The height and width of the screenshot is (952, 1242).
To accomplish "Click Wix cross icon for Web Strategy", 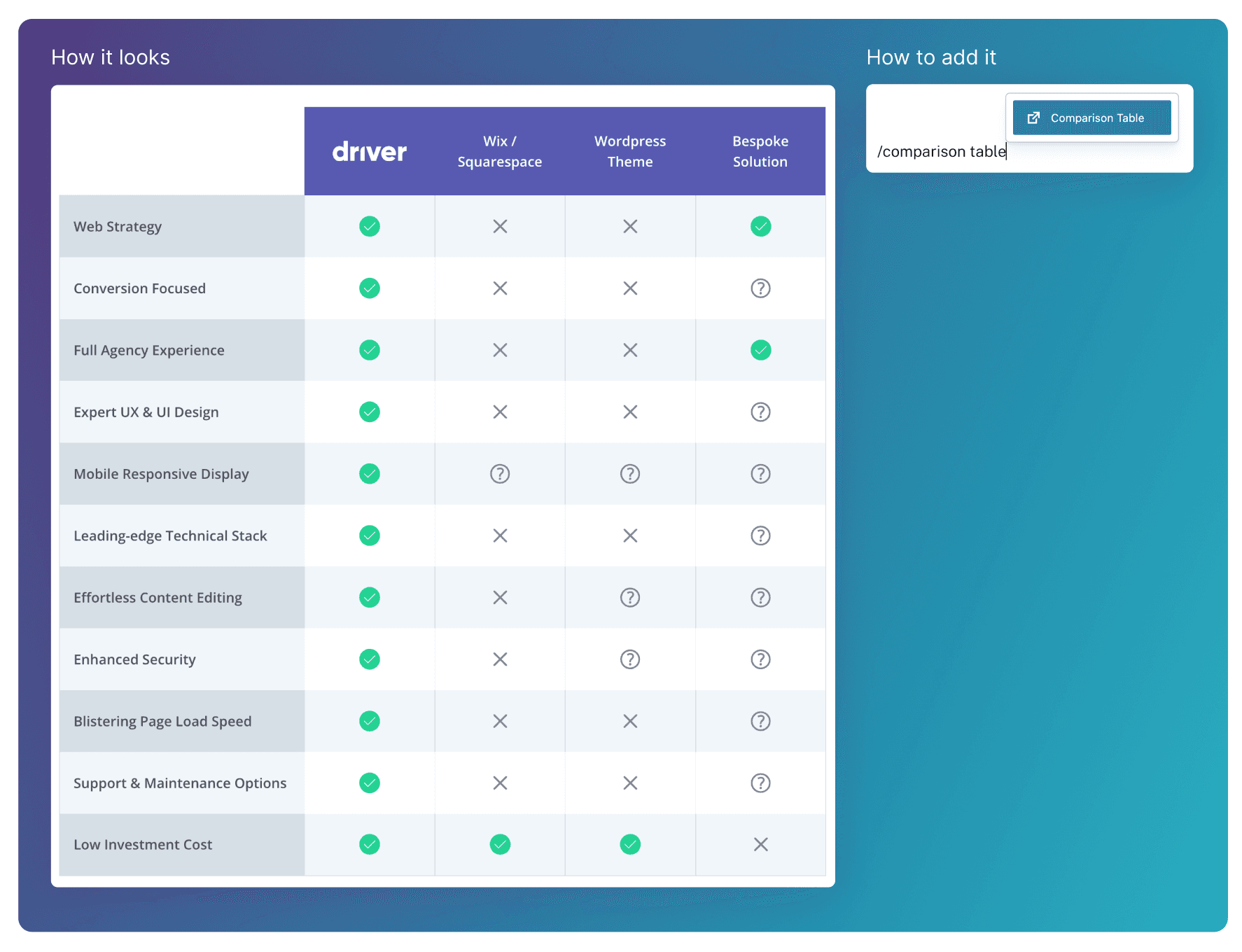I will coord(500,226).
